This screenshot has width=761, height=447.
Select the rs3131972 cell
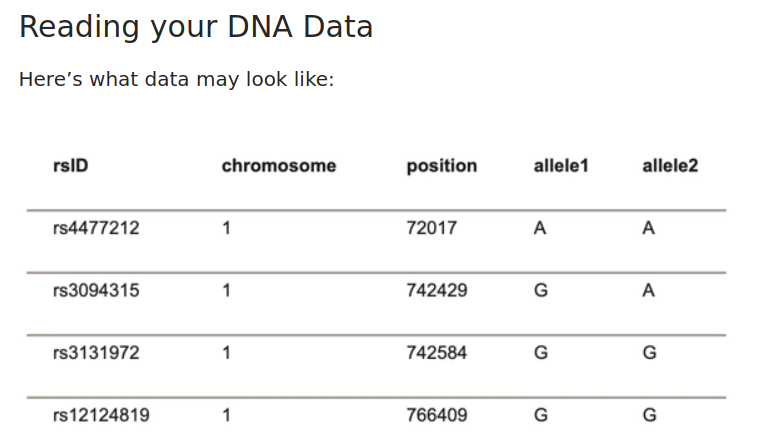(96, 353)
